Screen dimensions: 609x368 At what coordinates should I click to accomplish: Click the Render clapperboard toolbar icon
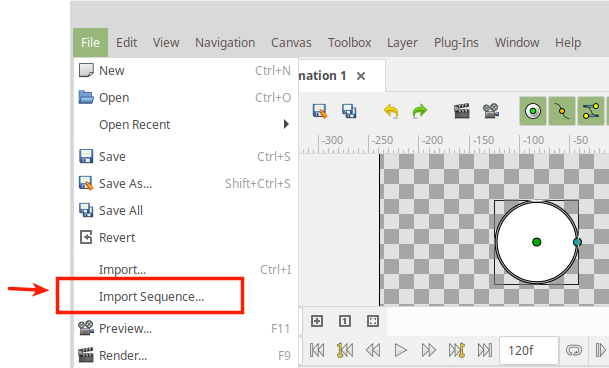pyautogui.click(x=462, y=111)
